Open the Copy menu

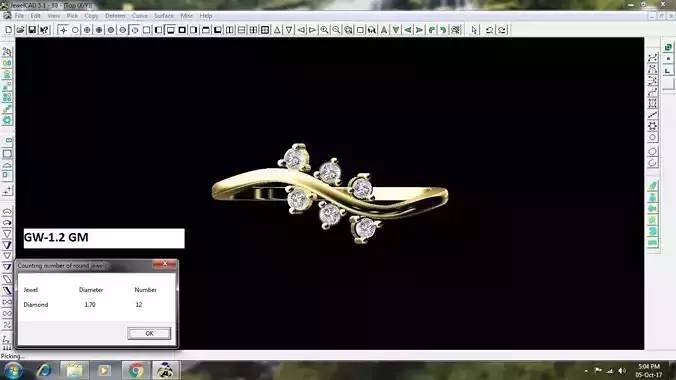91,16
